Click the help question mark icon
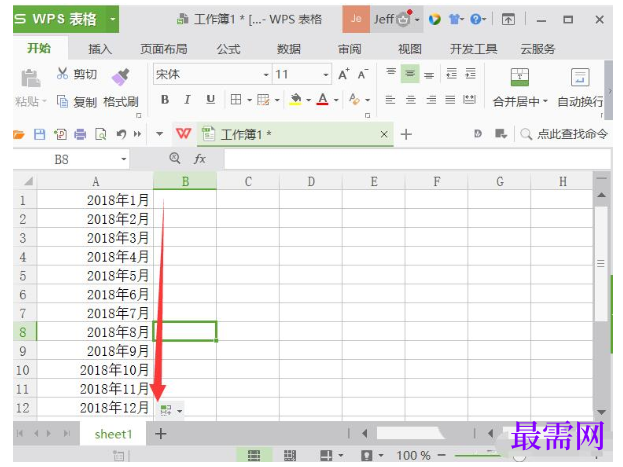This screenshot has width=623, height=467. point(476,19)
